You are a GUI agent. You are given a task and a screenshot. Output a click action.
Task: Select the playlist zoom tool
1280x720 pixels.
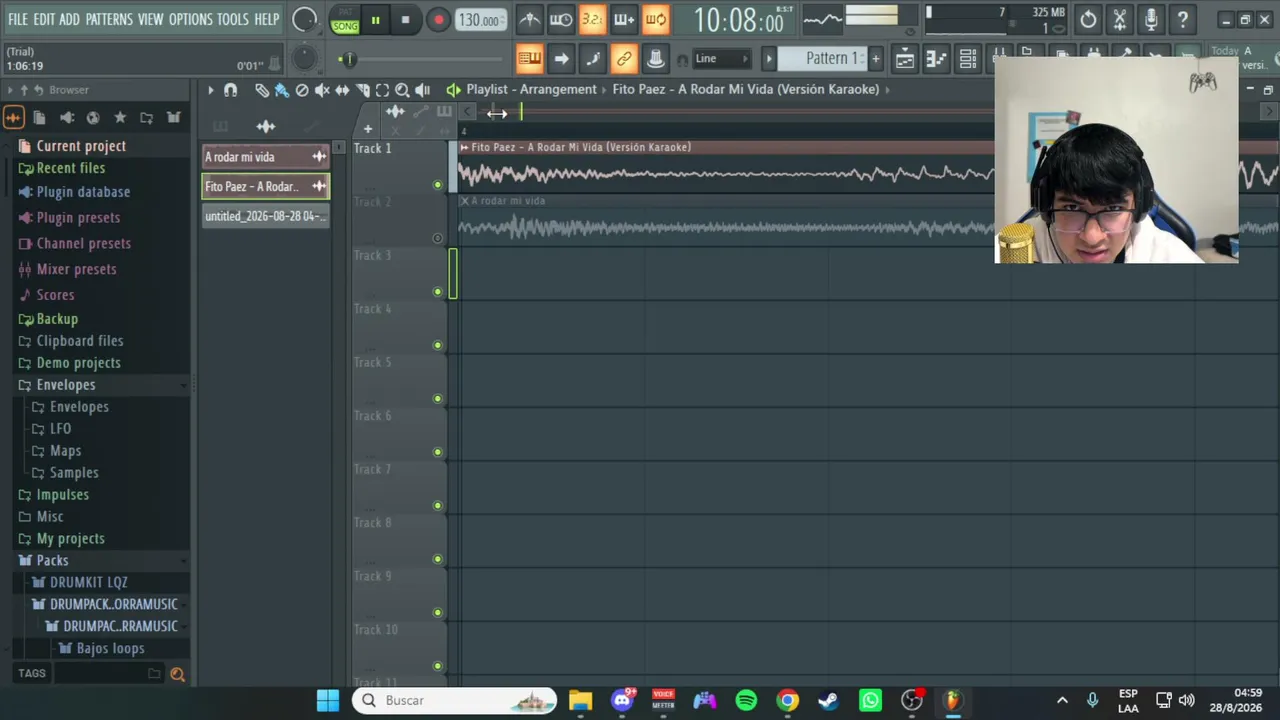pos(402,90)
